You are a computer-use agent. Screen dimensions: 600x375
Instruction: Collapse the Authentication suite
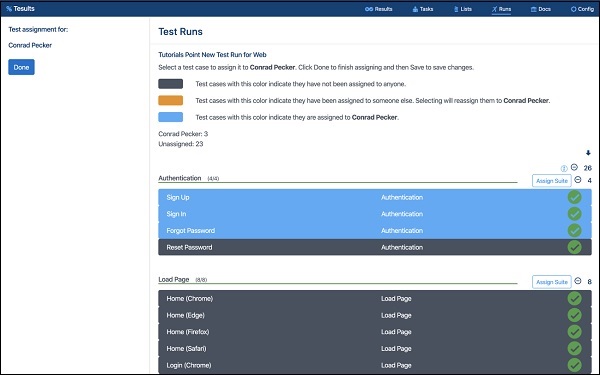tap(578, 180)
